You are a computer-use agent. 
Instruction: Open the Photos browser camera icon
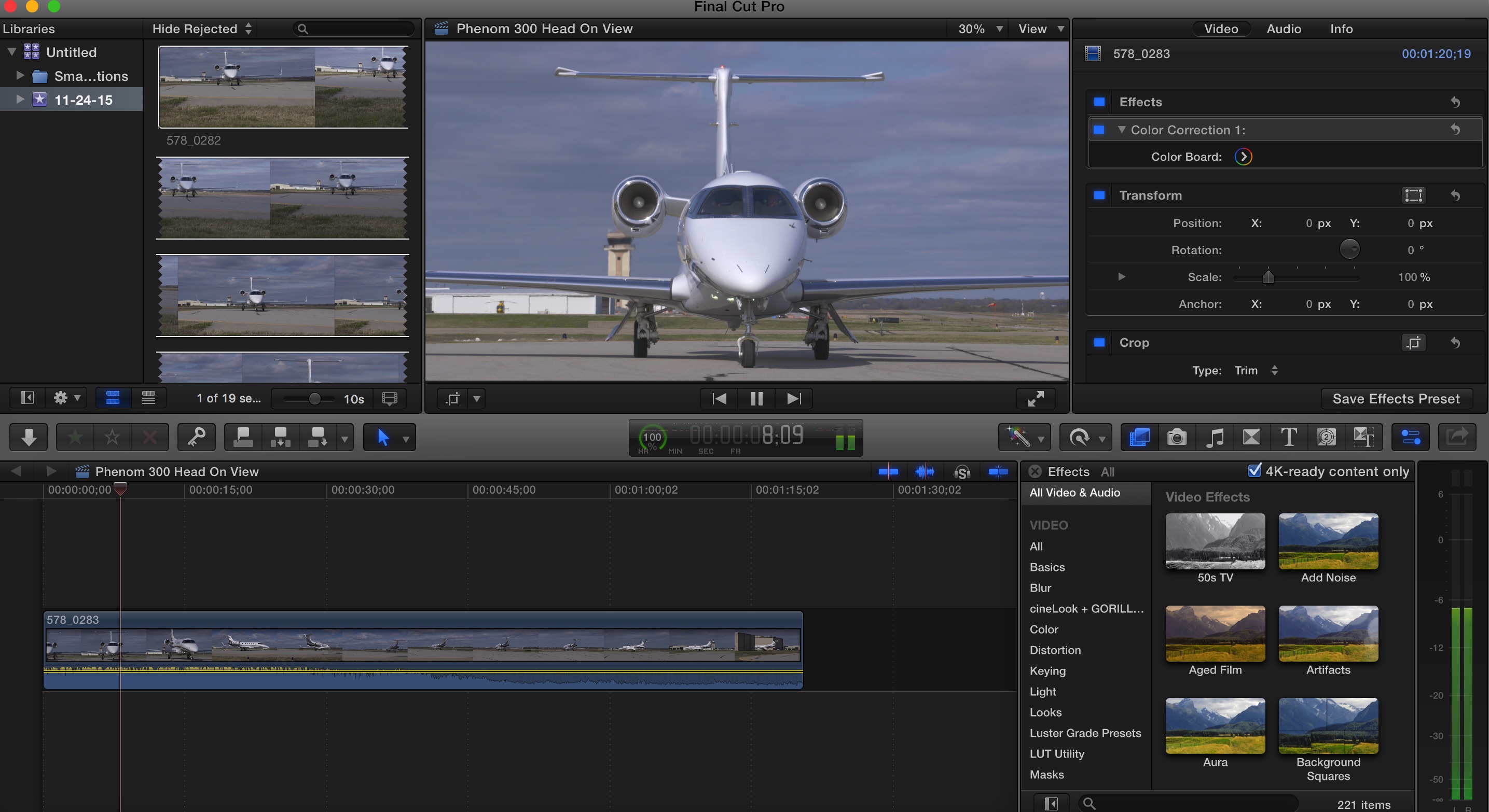tap(1176, 437)
